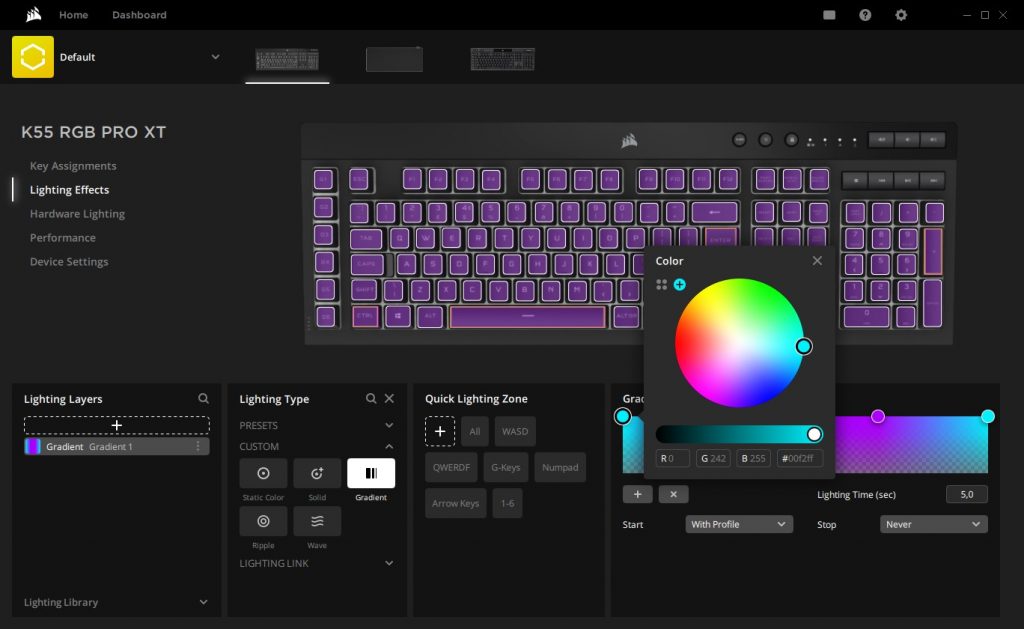Image resolution: width=1024 pixels, height=629 pixels.
Task: Open Hardware Lighting section
Action: 77,214
